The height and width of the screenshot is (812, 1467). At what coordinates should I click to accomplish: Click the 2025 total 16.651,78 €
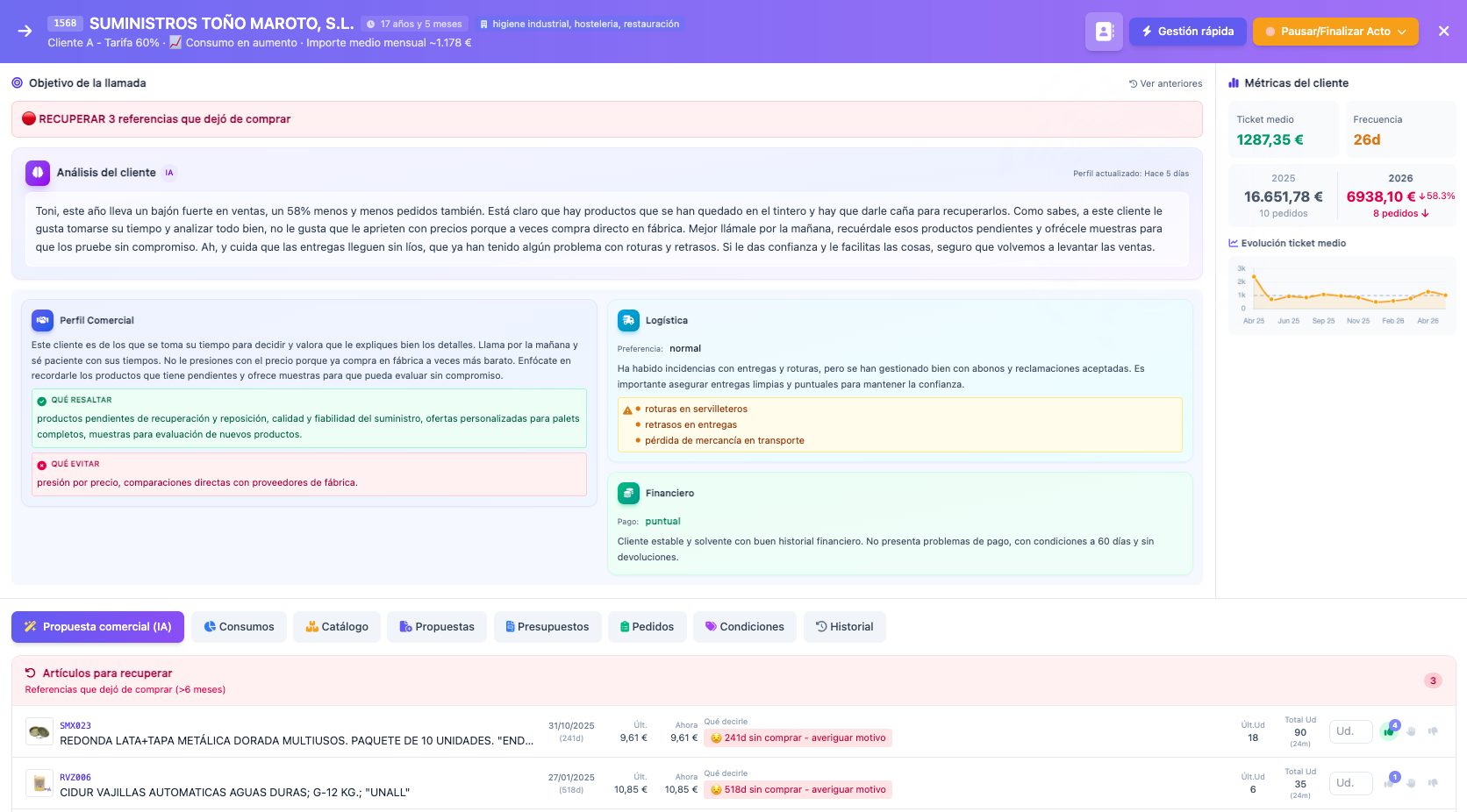coord(1283,196)
